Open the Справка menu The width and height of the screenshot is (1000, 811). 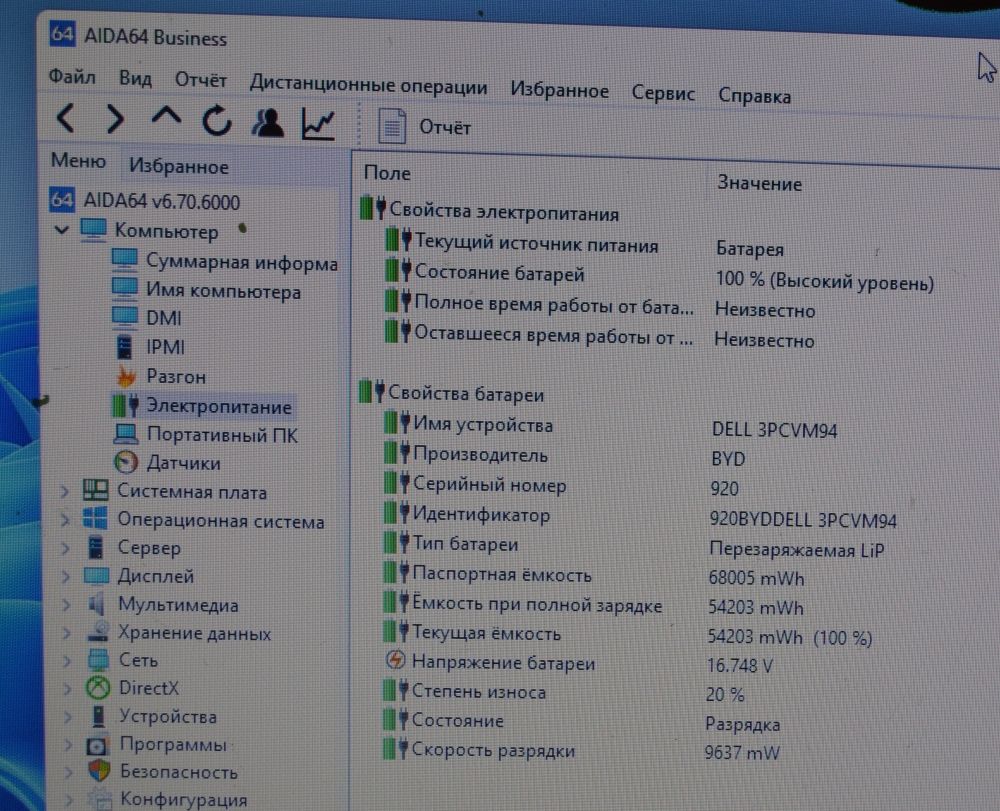point(754,96)
